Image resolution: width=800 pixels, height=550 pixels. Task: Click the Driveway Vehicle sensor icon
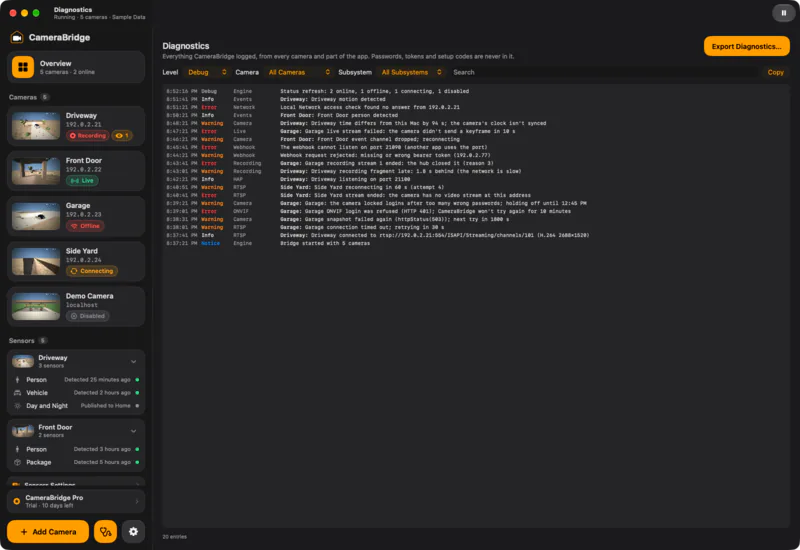17,393
